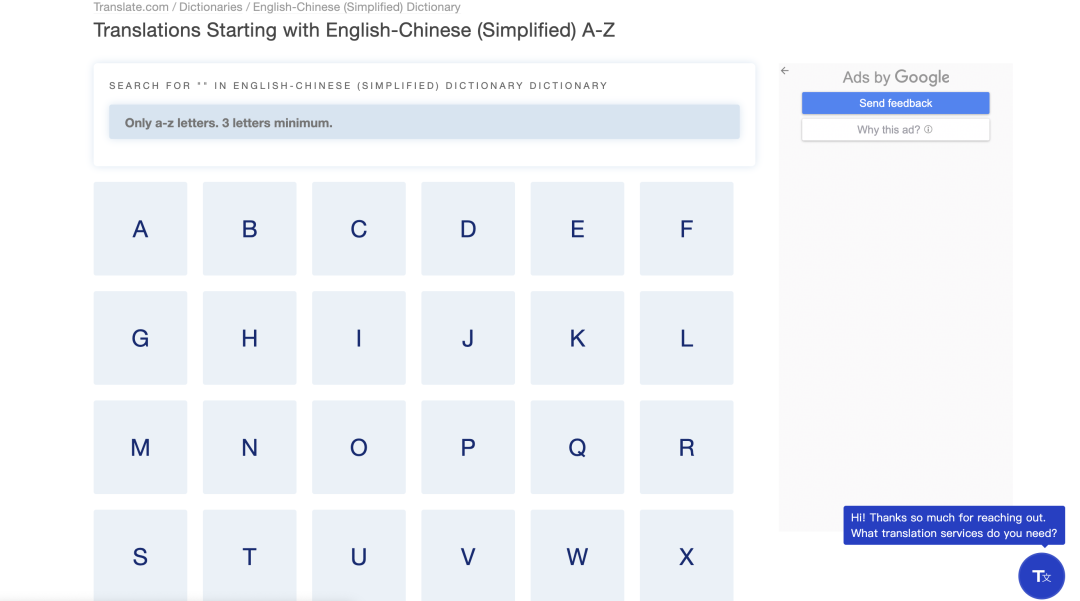Click Why this ad? button
Image resolution: width=1080 pixels, height=601 pixels.
[x=895, y=129]
